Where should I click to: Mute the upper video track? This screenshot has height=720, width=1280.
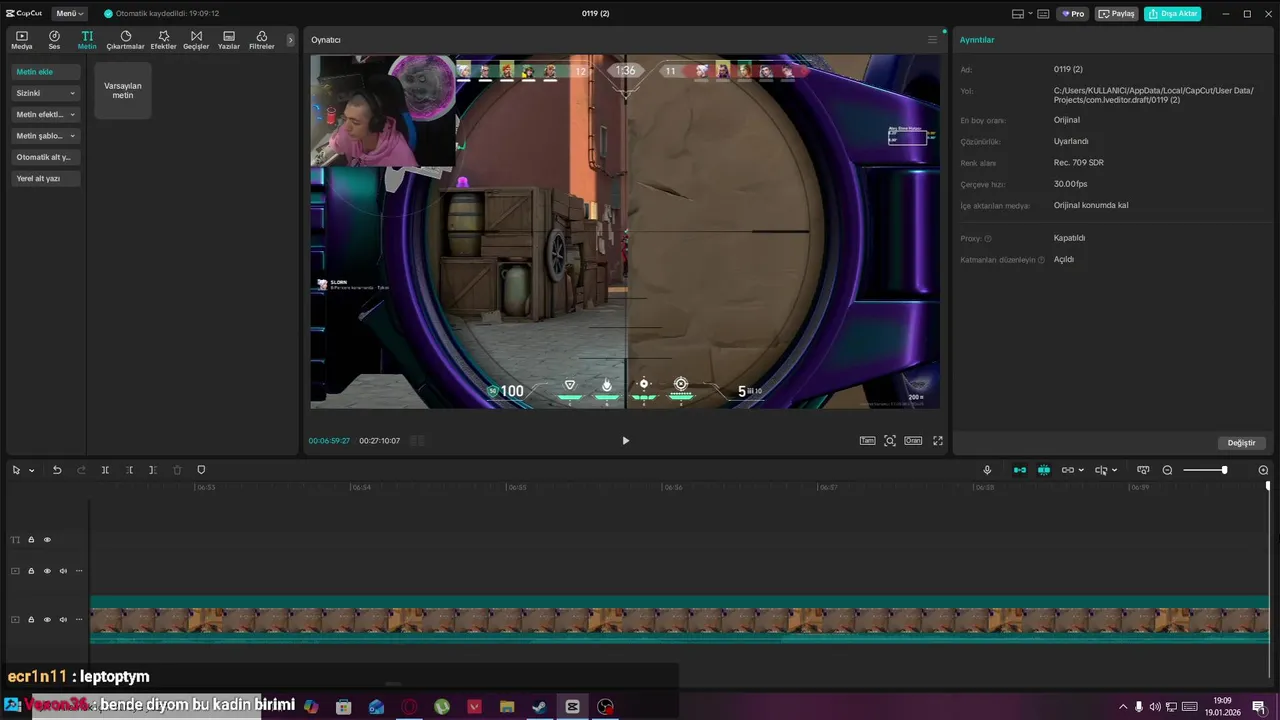63,571
